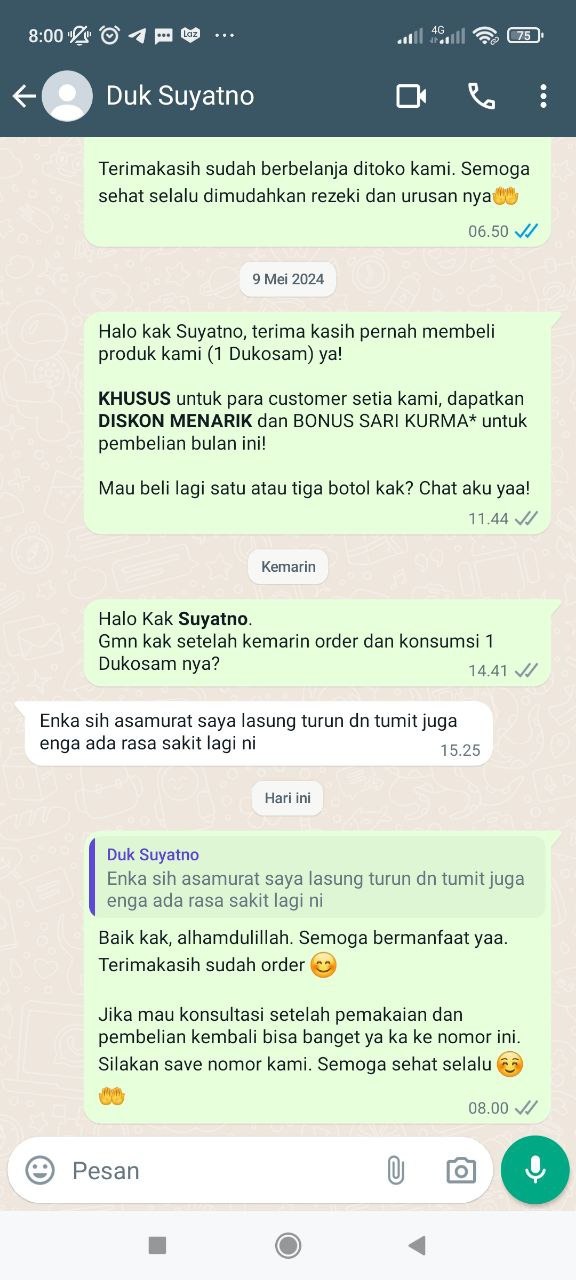
Task: Tap the Kemarin date chip
Action: click(288, 567)
